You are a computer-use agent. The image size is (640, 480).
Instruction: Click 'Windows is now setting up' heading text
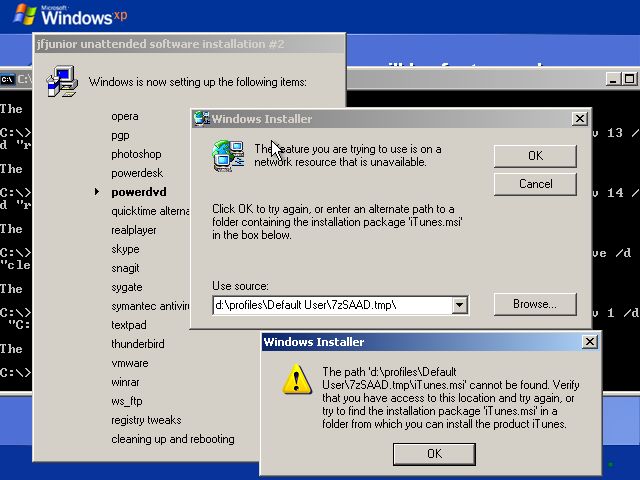click(x=198, y=82)
